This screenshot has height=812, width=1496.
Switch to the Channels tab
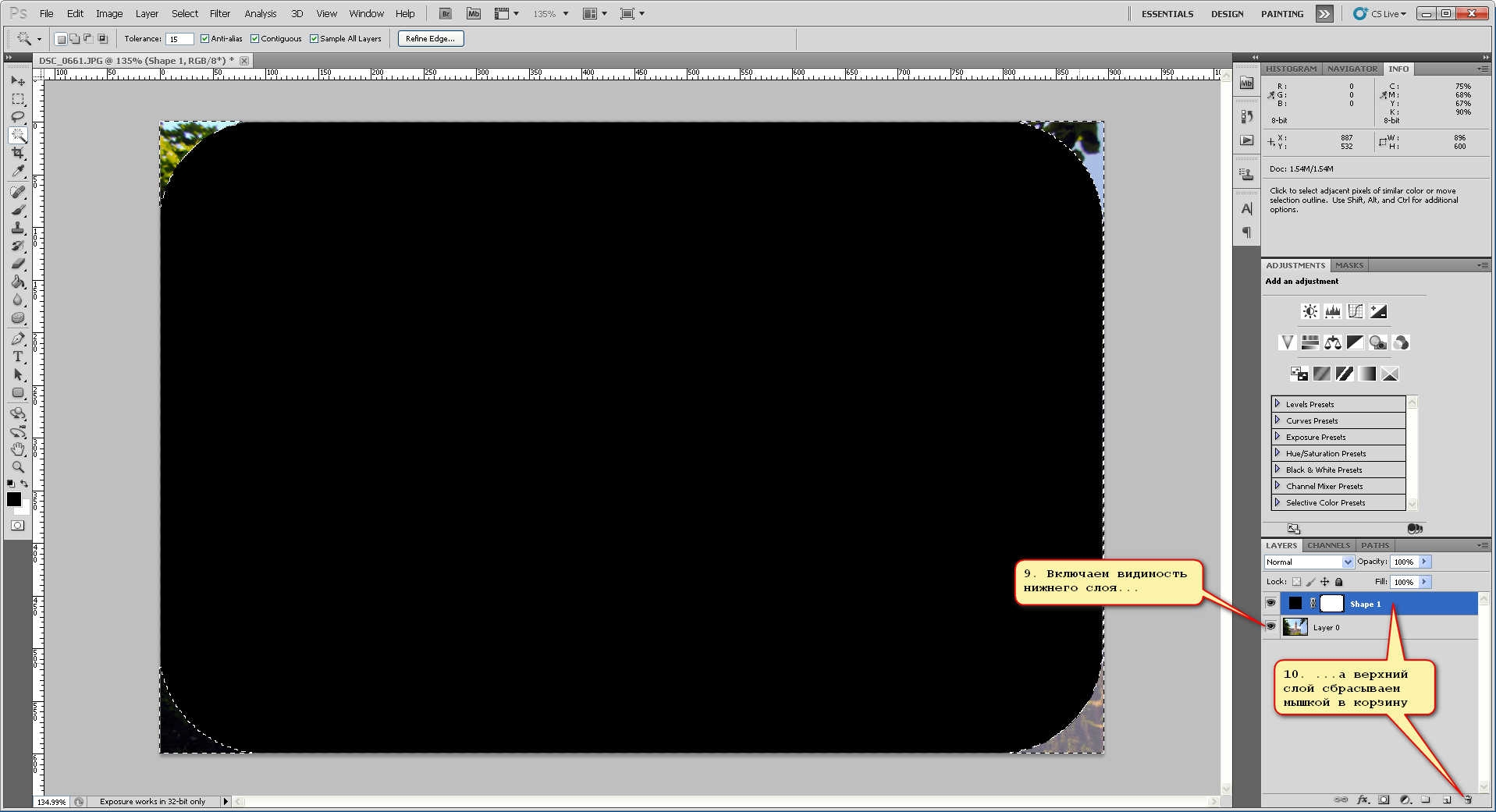point(1327,545)
